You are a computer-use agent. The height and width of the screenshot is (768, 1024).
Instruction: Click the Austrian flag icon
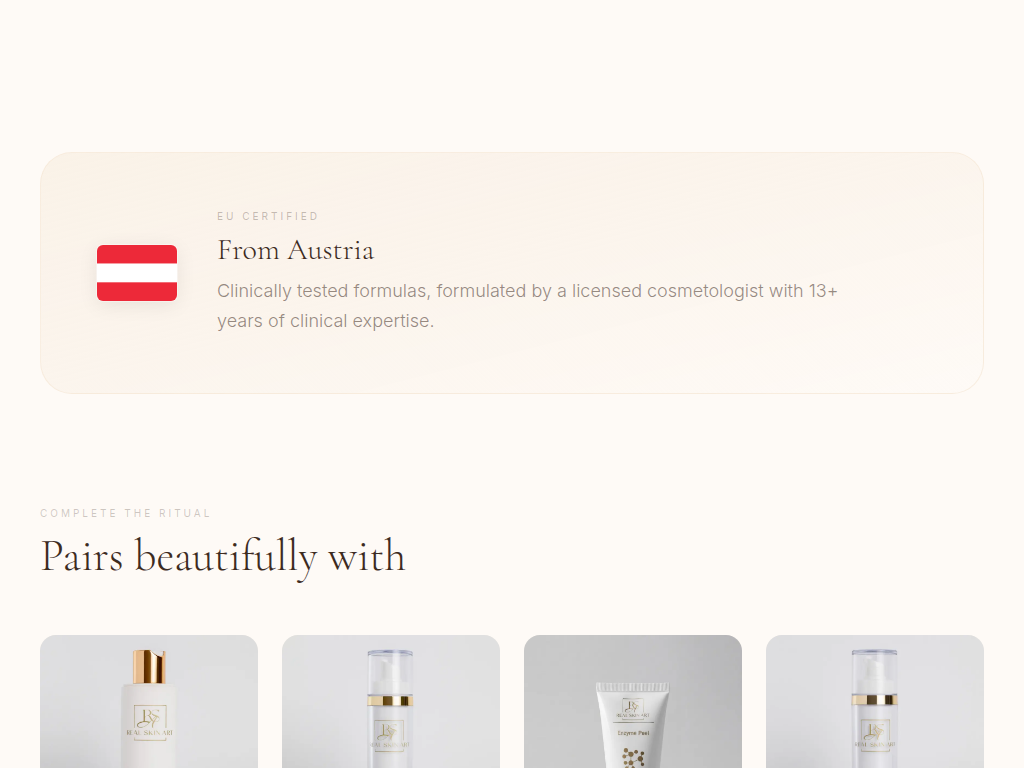click(137, 273)
